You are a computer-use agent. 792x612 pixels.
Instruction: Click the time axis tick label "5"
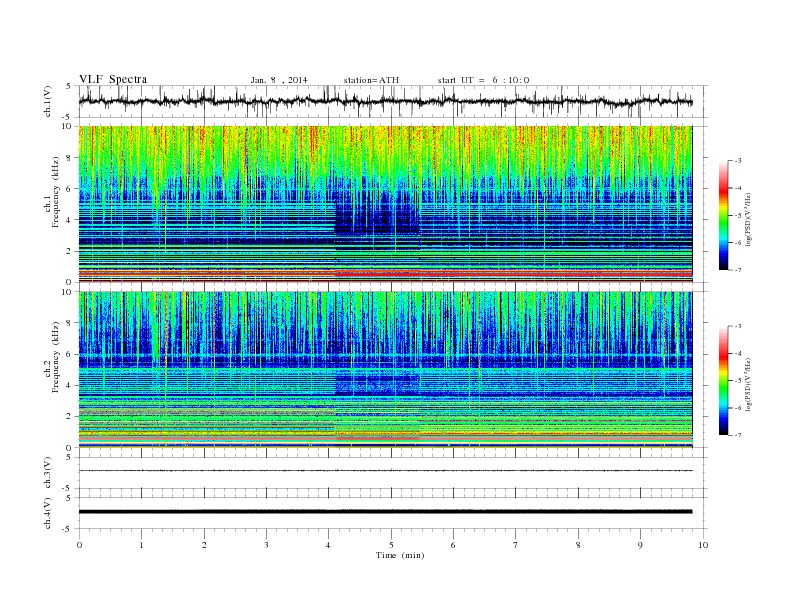(391, 545)
